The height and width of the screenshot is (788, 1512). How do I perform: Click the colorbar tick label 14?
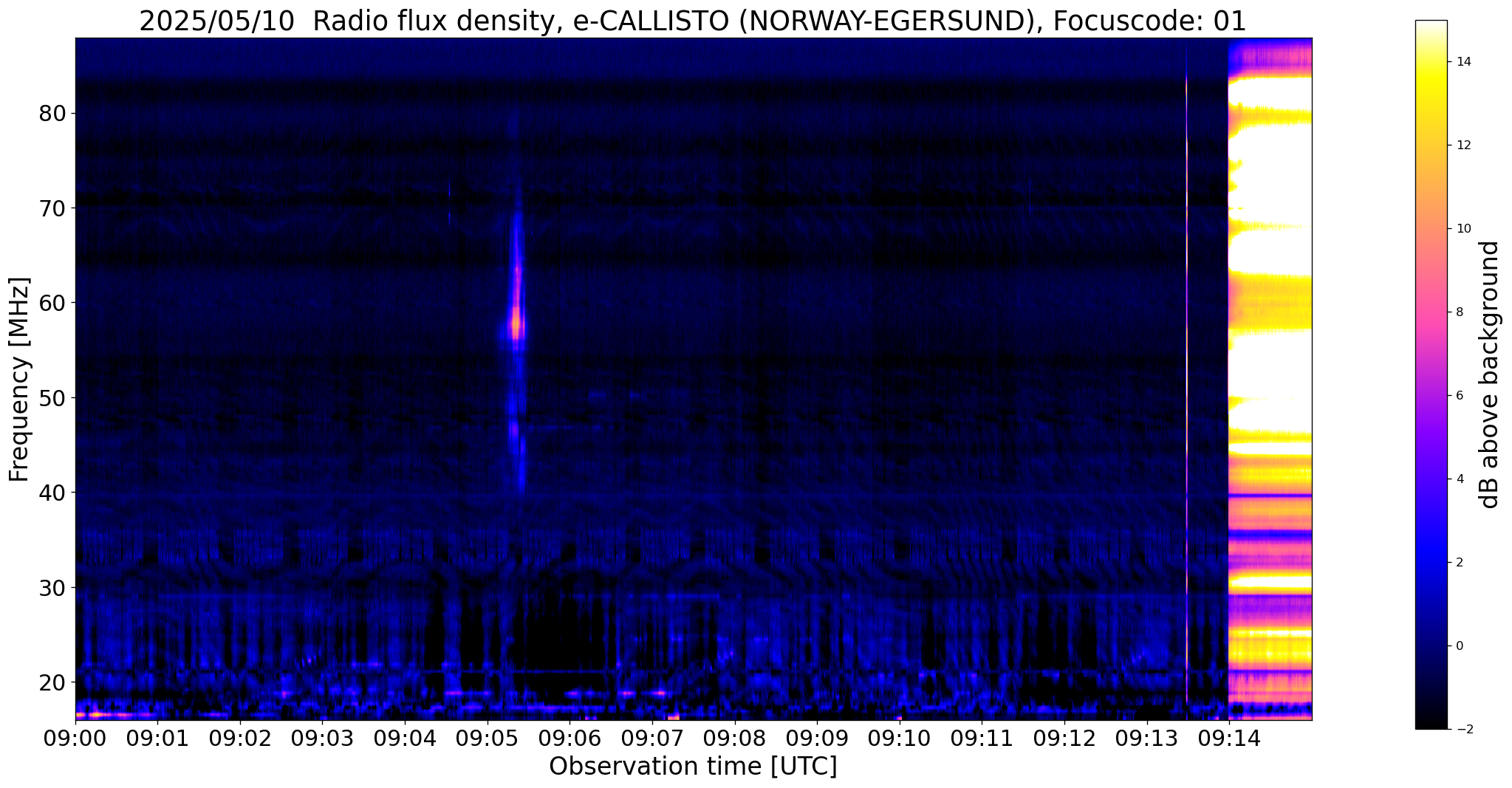[x=1463, y=62]
